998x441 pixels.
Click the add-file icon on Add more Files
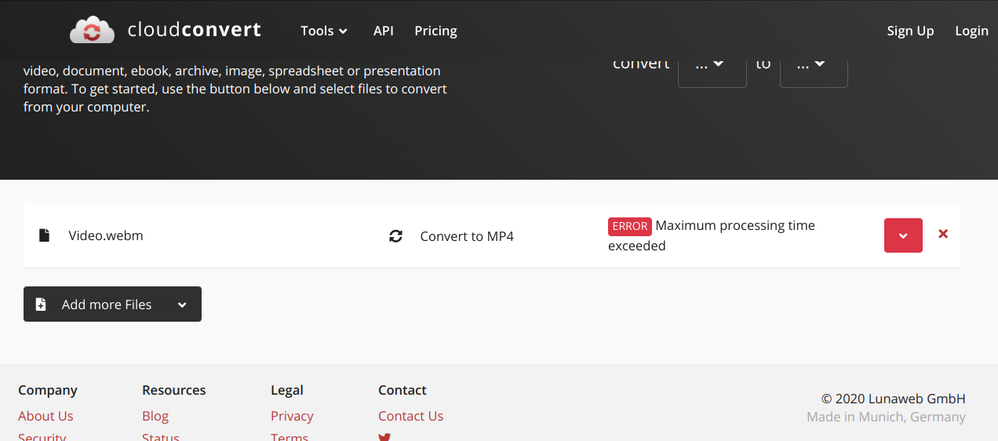(x=41, y=304)
